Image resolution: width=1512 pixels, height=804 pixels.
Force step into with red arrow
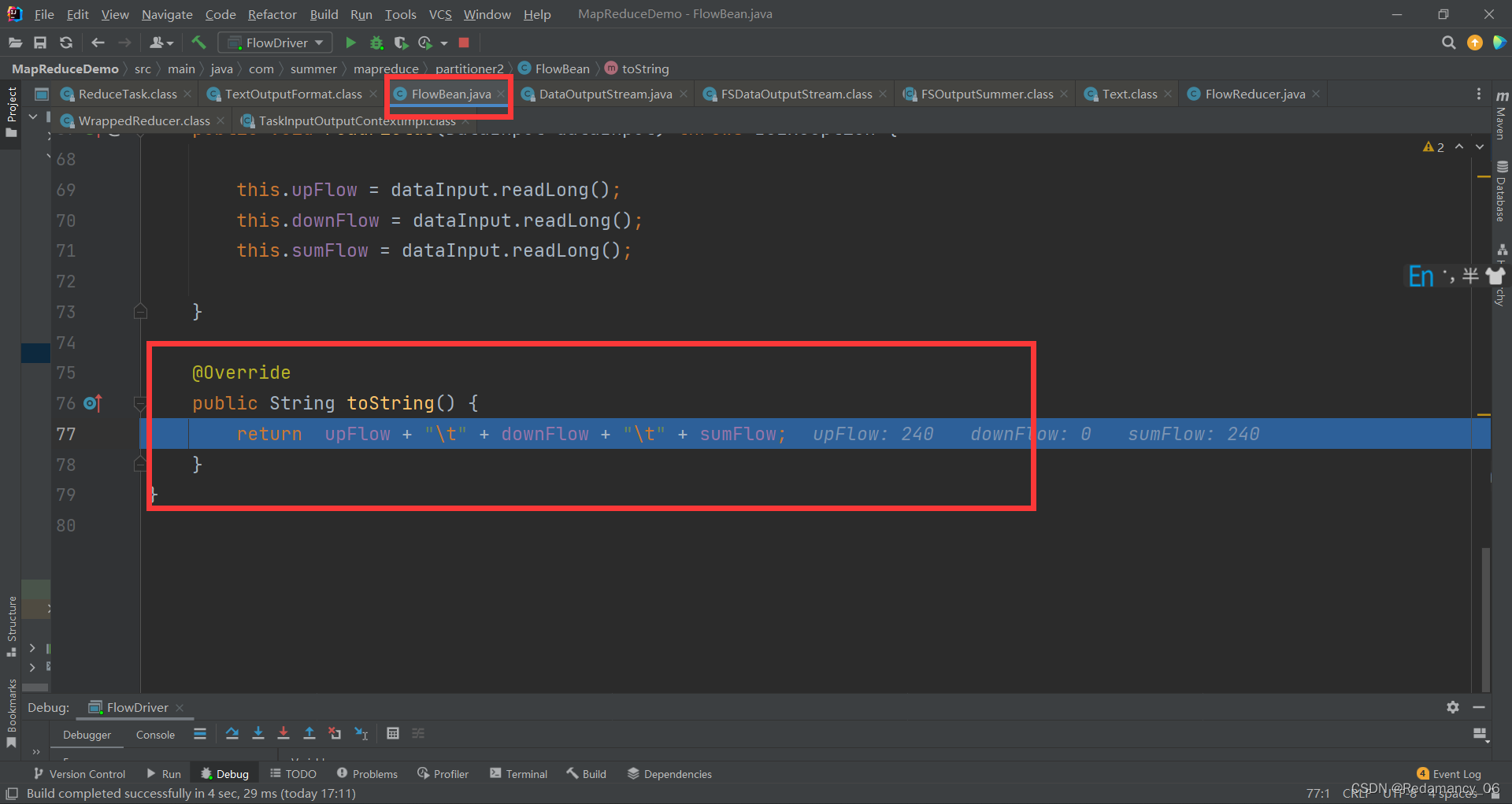[x=283, y=733]
